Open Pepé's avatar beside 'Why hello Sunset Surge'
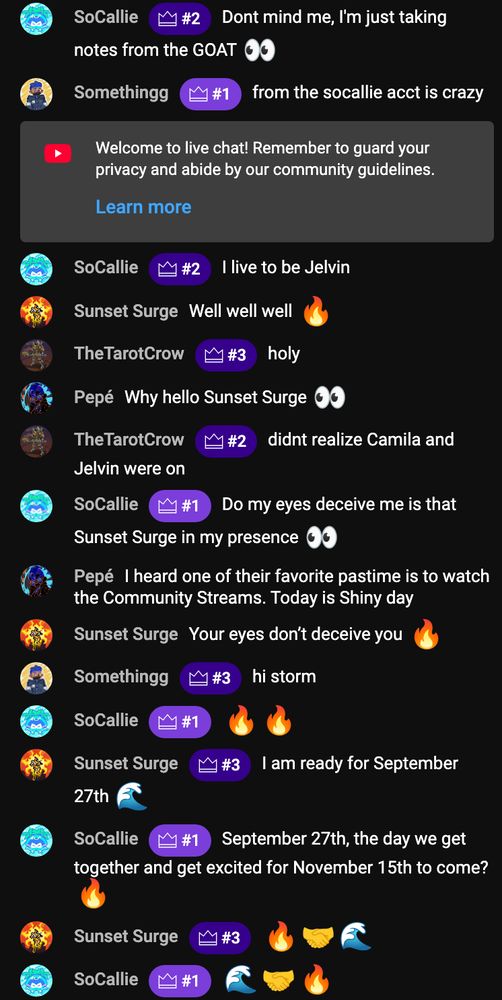Screen dimensions: 502x1000 tap(36, 398)
